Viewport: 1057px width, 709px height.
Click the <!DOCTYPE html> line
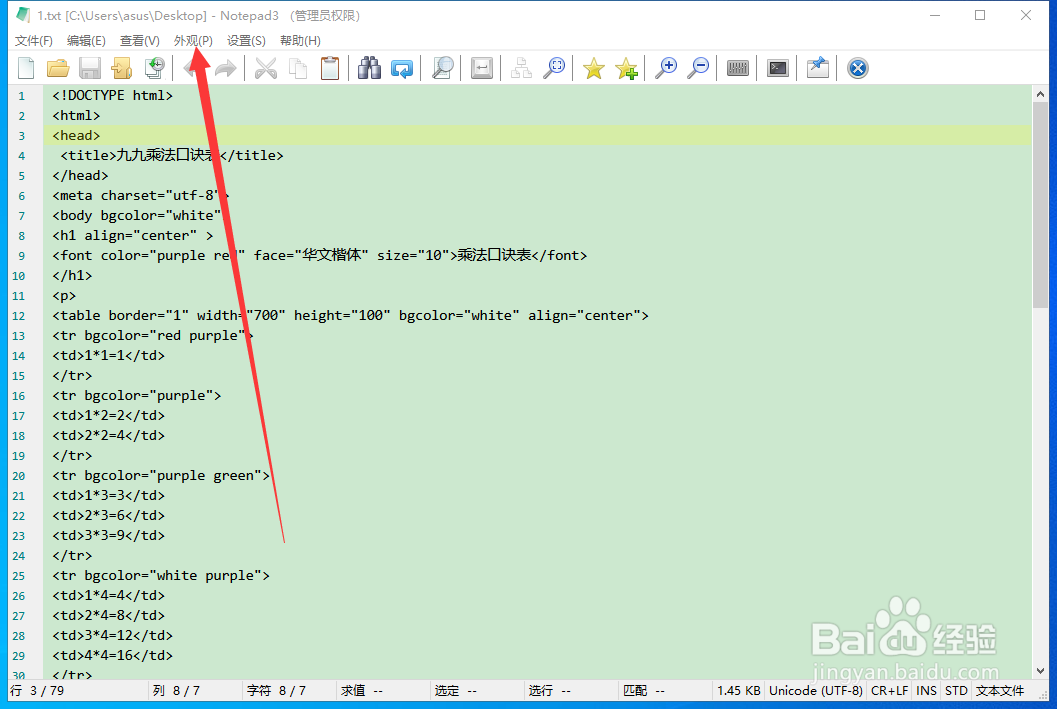coord(113,95)
